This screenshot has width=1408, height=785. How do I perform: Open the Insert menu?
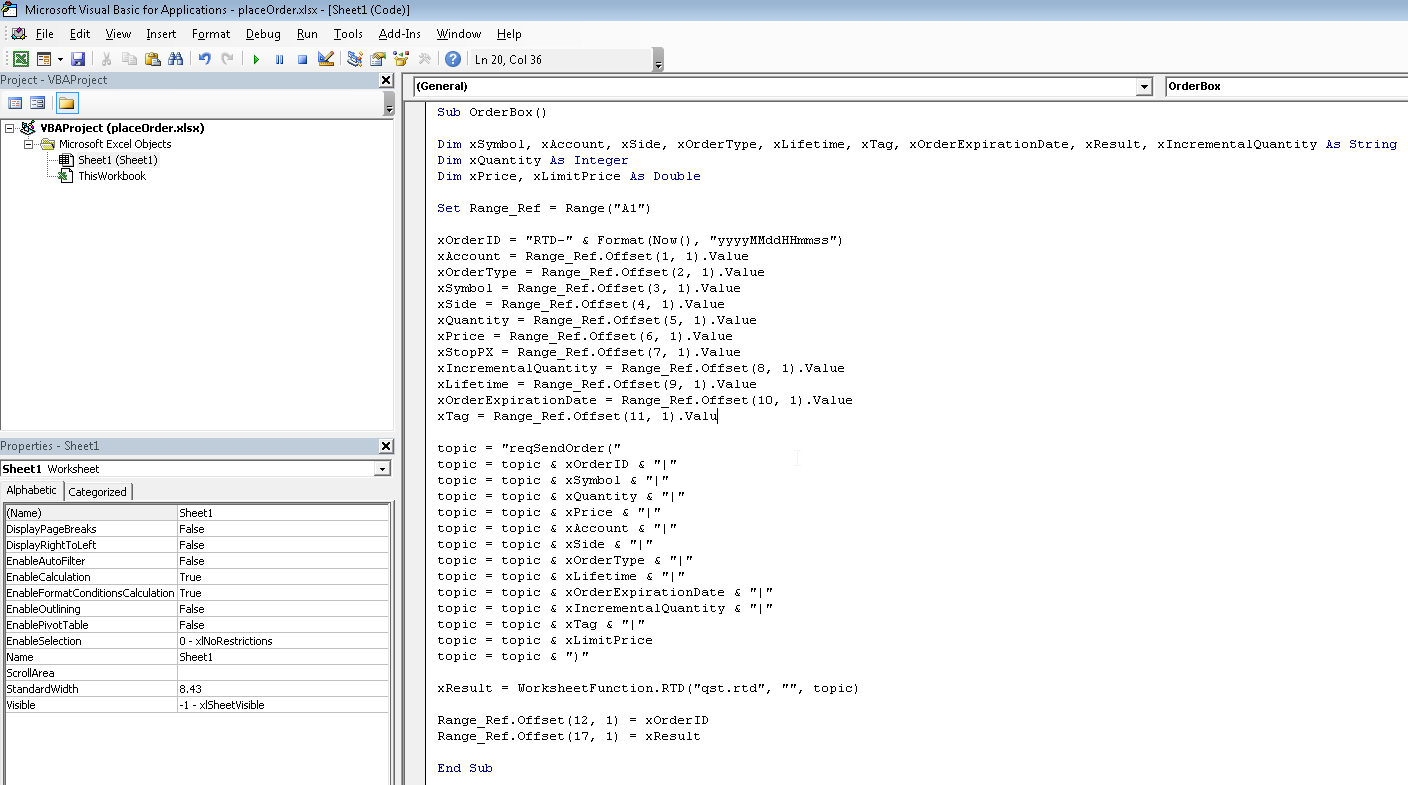(x=161, y=34)
